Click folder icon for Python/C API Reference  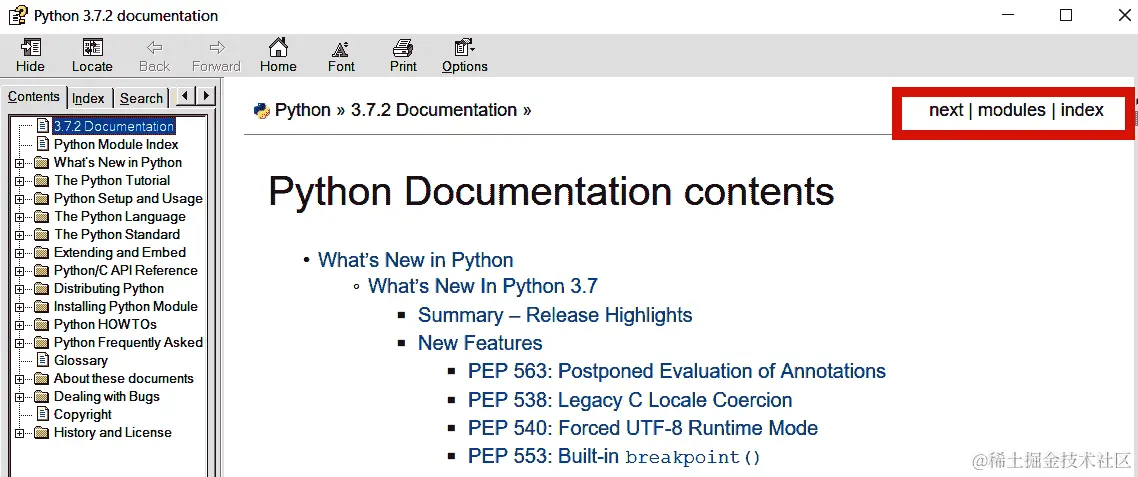41,270
